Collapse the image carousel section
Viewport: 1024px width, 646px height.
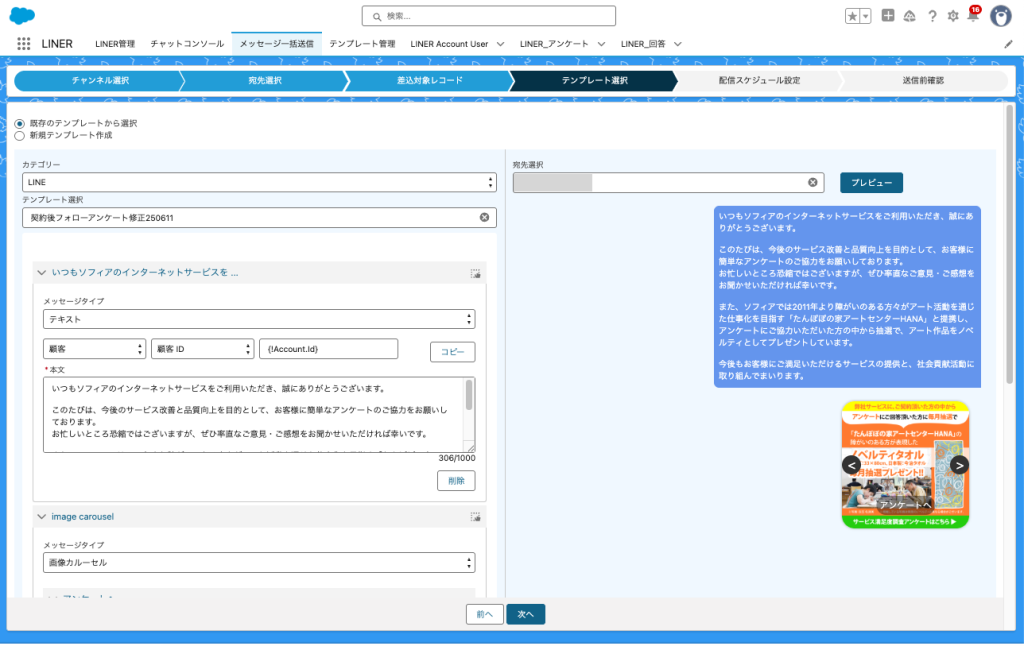tap(42, 517)
